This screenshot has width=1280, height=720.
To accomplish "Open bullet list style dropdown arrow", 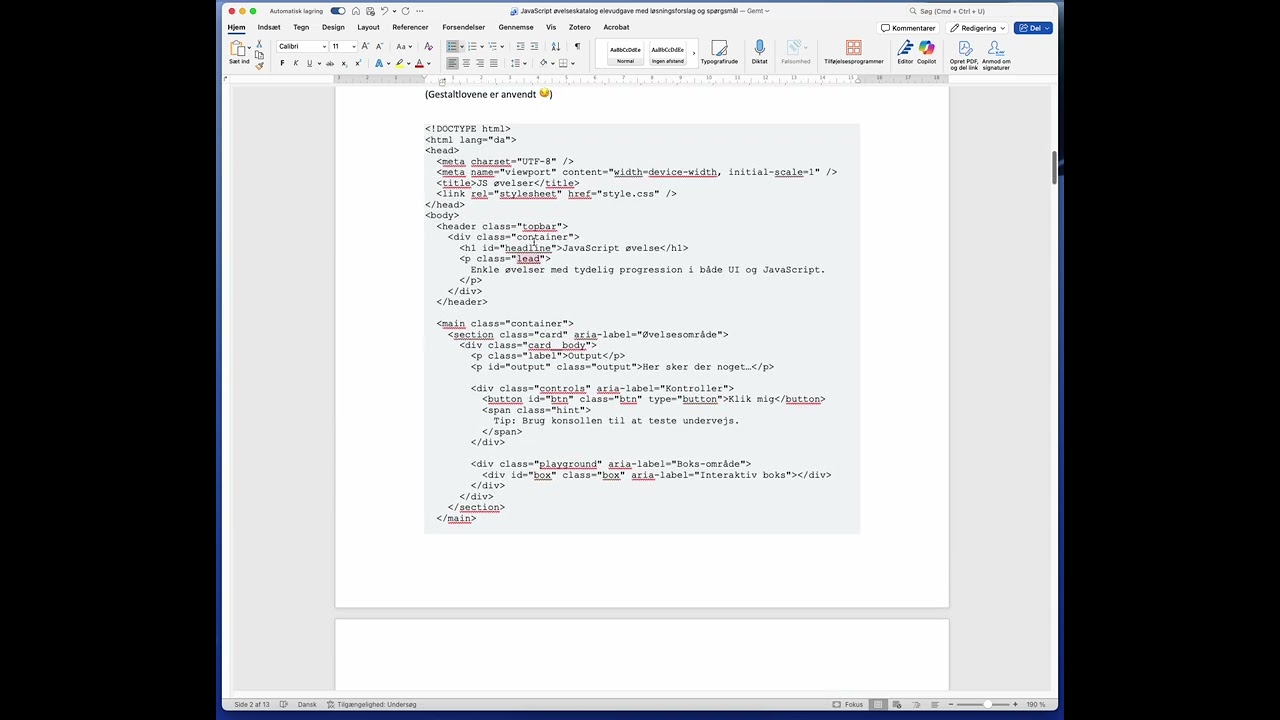I will (462, 46).
